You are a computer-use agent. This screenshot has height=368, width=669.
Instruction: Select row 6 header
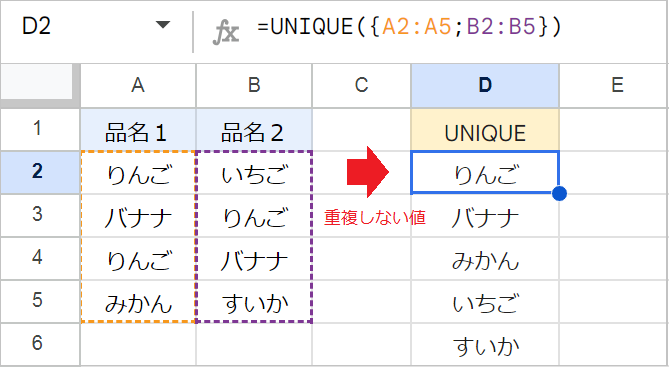tap(40, 344)
